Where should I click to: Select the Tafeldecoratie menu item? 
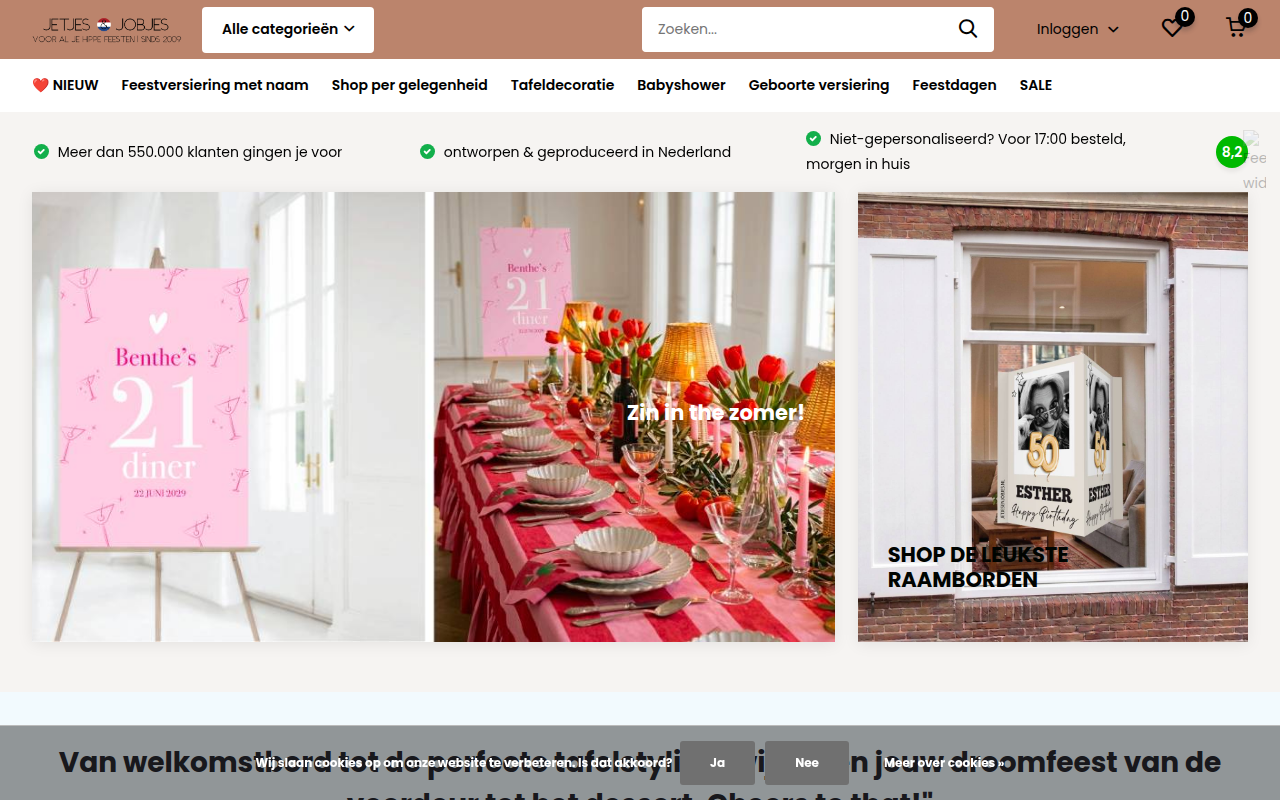tap(562, 85)
